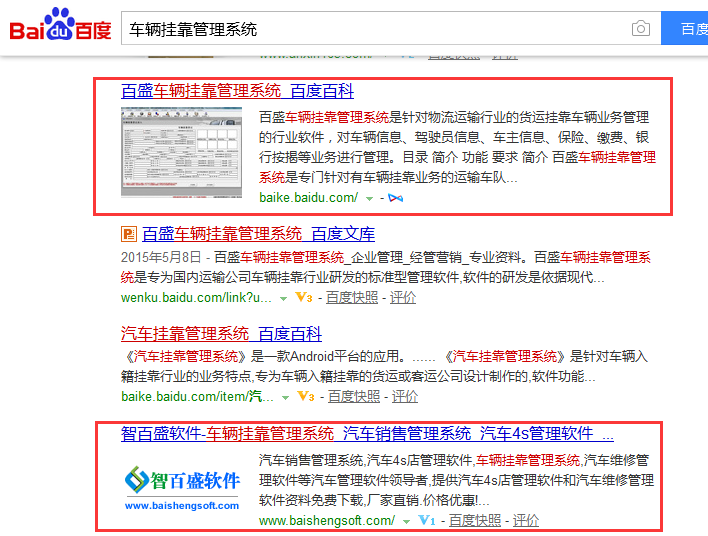Click the V3 badge in baike item result
708x536 pixels.
click(306, 396)
